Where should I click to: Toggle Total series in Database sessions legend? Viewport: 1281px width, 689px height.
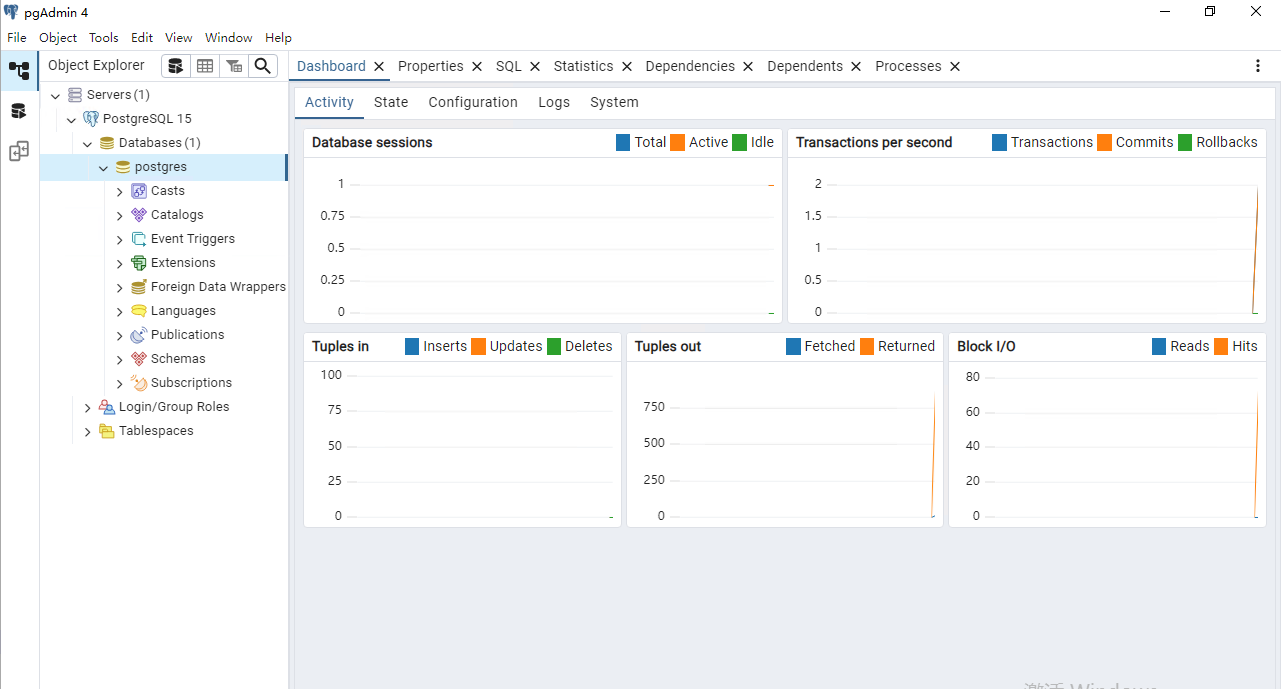(641, 142)
